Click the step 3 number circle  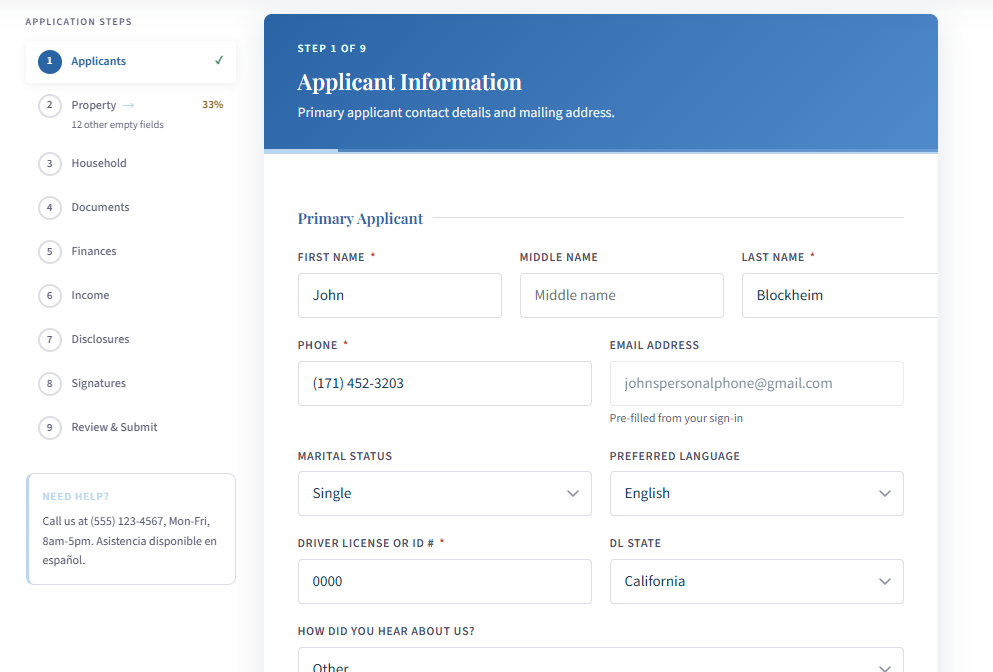[50, 163]
